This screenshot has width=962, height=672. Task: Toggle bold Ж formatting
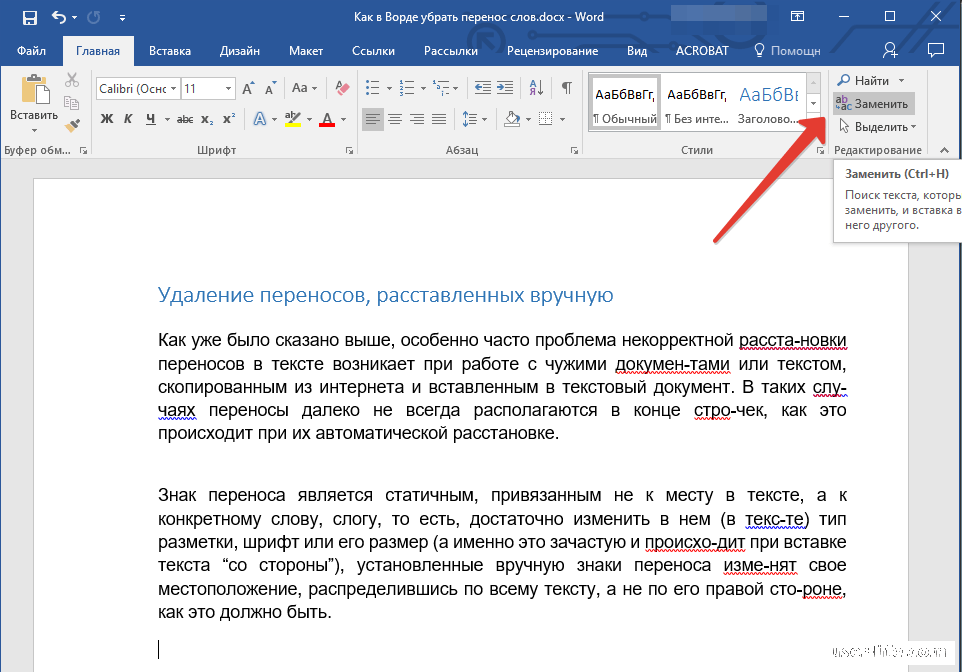pyautogui.click(x=107, y=119)
